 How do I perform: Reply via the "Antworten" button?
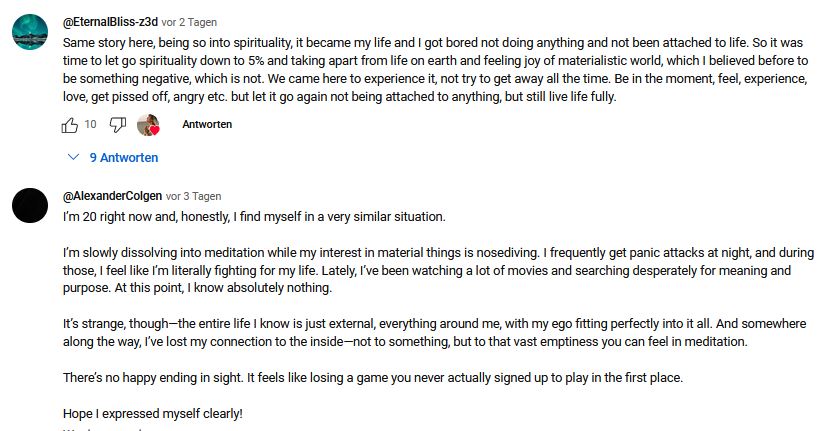[207, 125]
